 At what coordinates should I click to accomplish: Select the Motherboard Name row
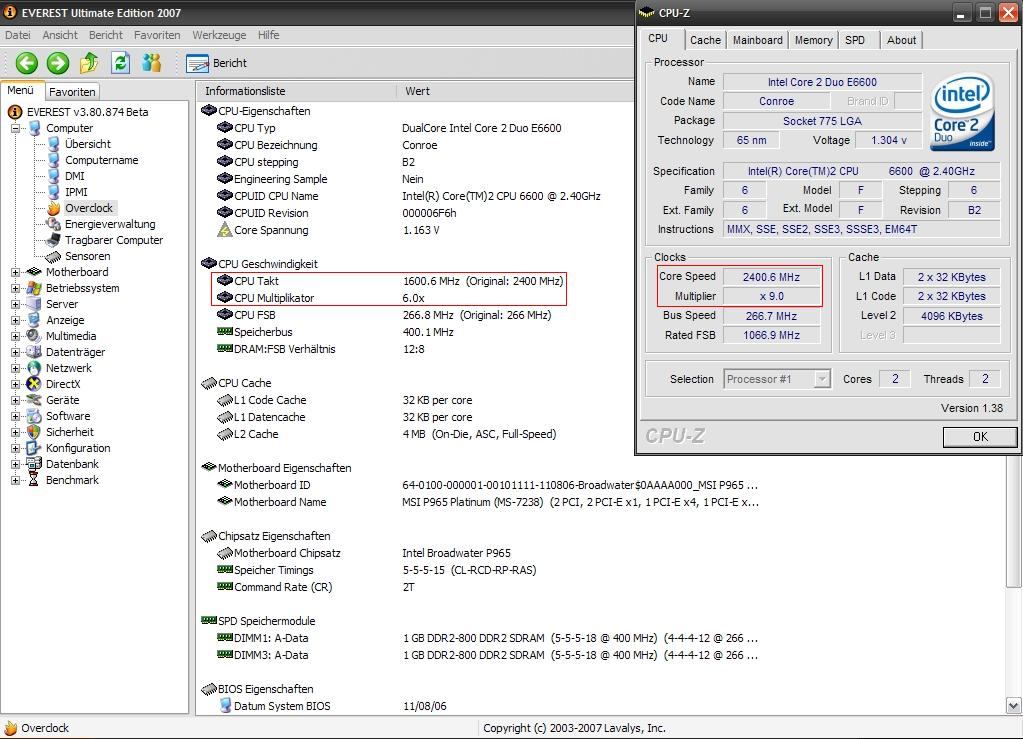487,502
